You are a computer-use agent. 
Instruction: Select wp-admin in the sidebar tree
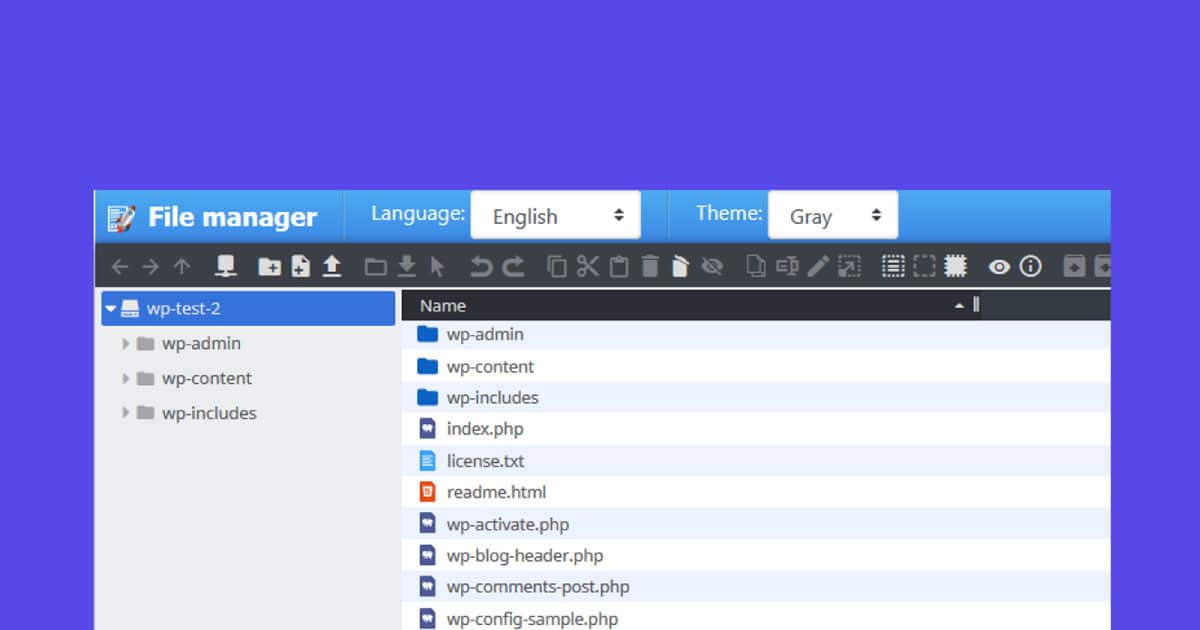pyautogui.click(x=200, y=343)
